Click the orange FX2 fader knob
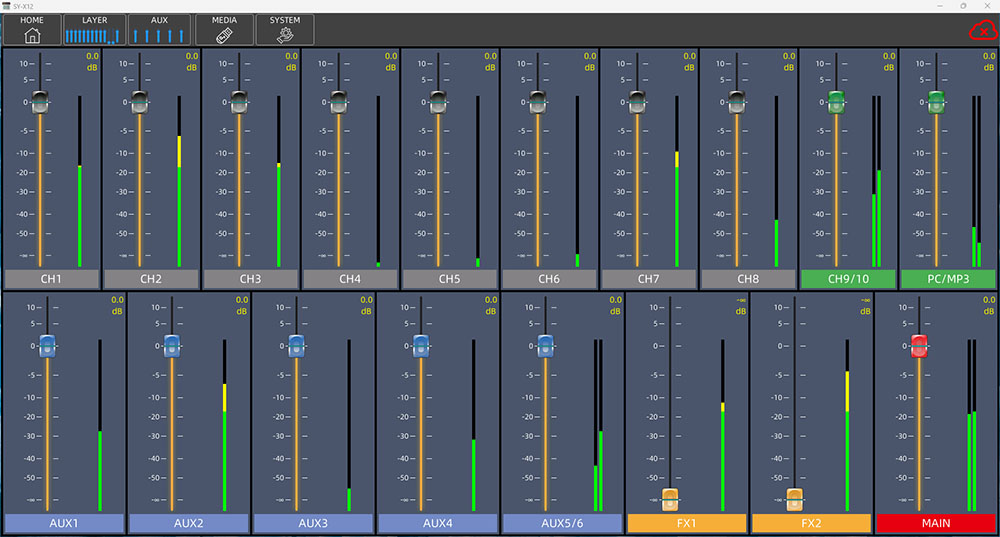The width and height of the screenshot is (1000, 537). [x=794, y=499]
